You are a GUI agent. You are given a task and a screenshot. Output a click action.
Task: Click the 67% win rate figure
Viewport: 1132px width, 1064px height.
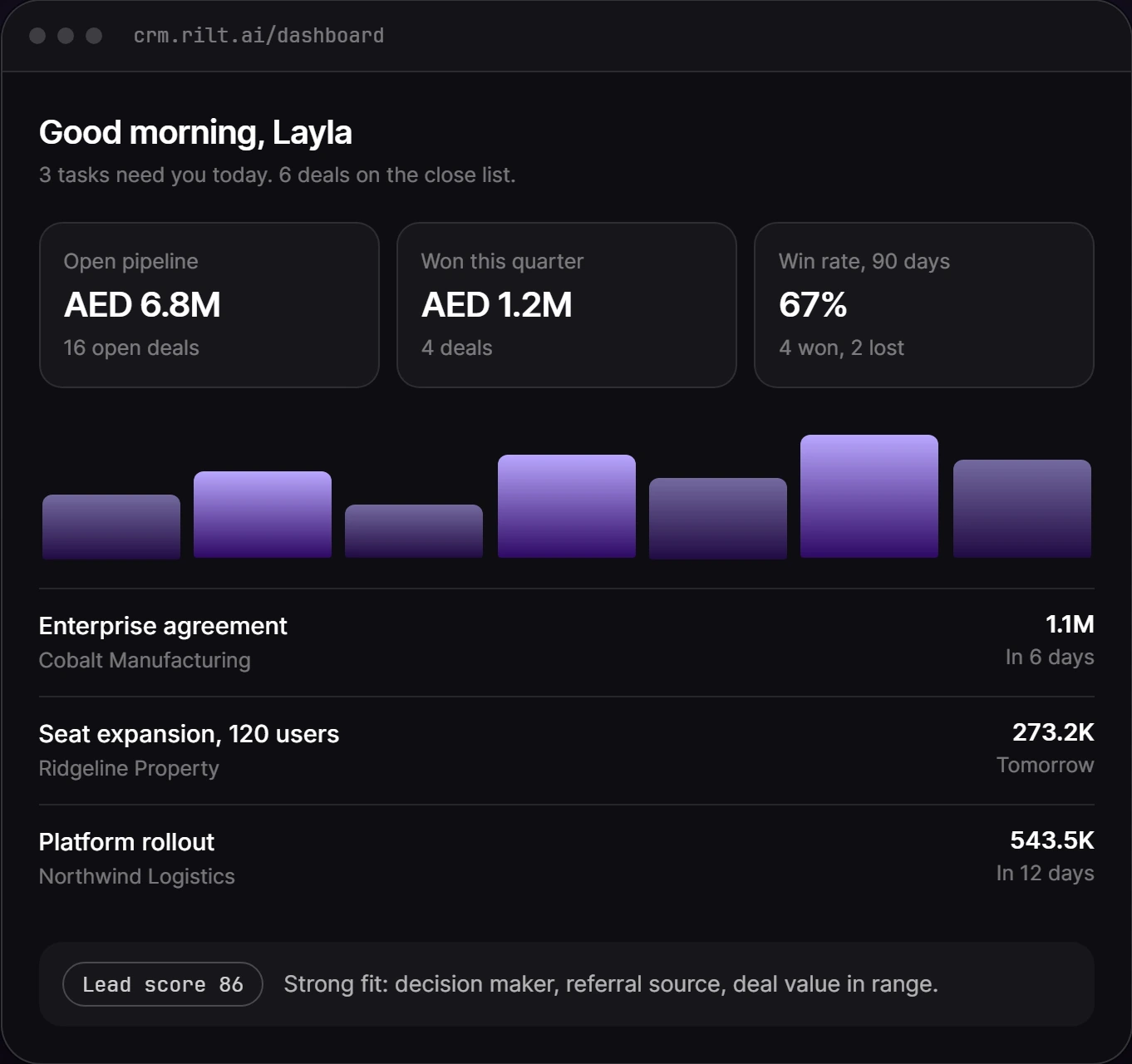(x=813, y=305)
